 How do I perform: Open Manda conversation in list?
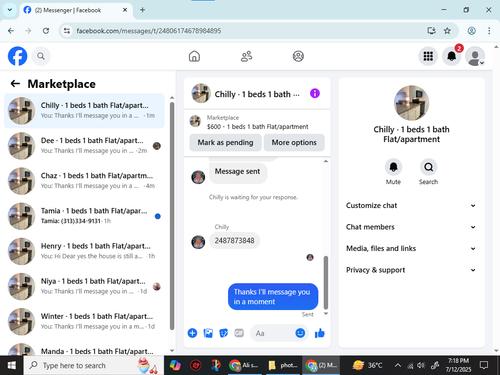point(84,349)
